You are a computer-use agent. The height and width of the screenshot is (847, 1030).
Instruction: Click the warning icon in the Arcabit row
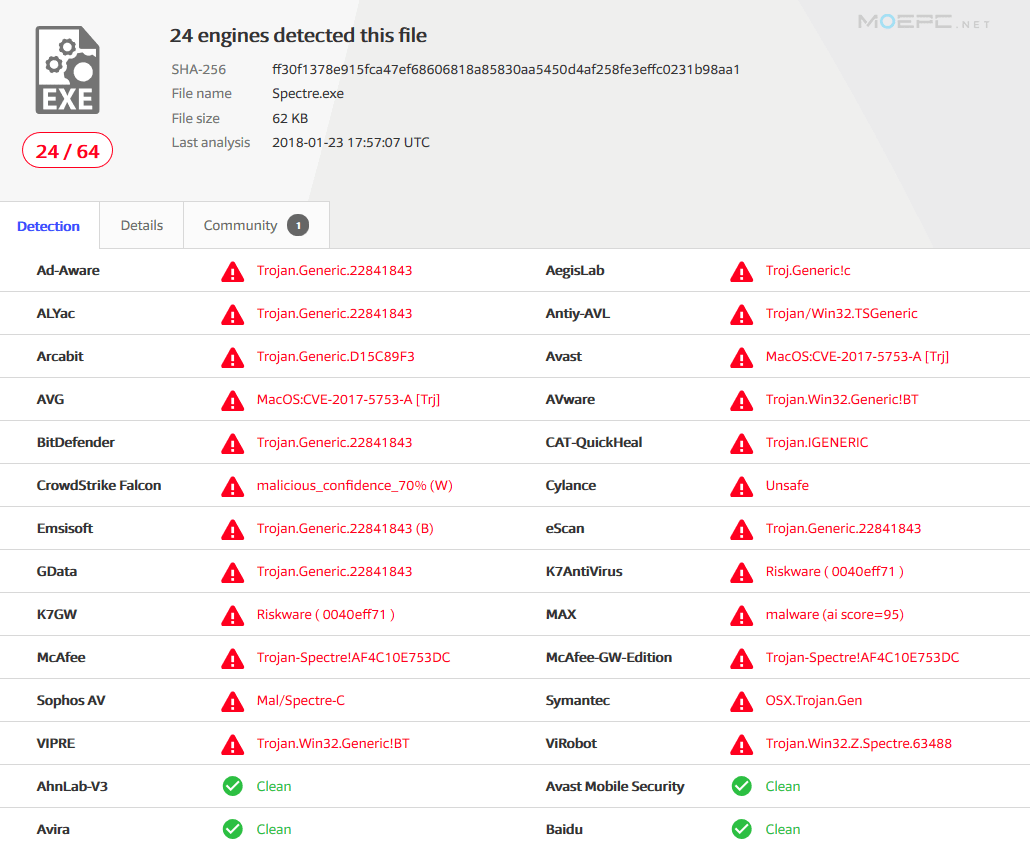pos(233,357)
